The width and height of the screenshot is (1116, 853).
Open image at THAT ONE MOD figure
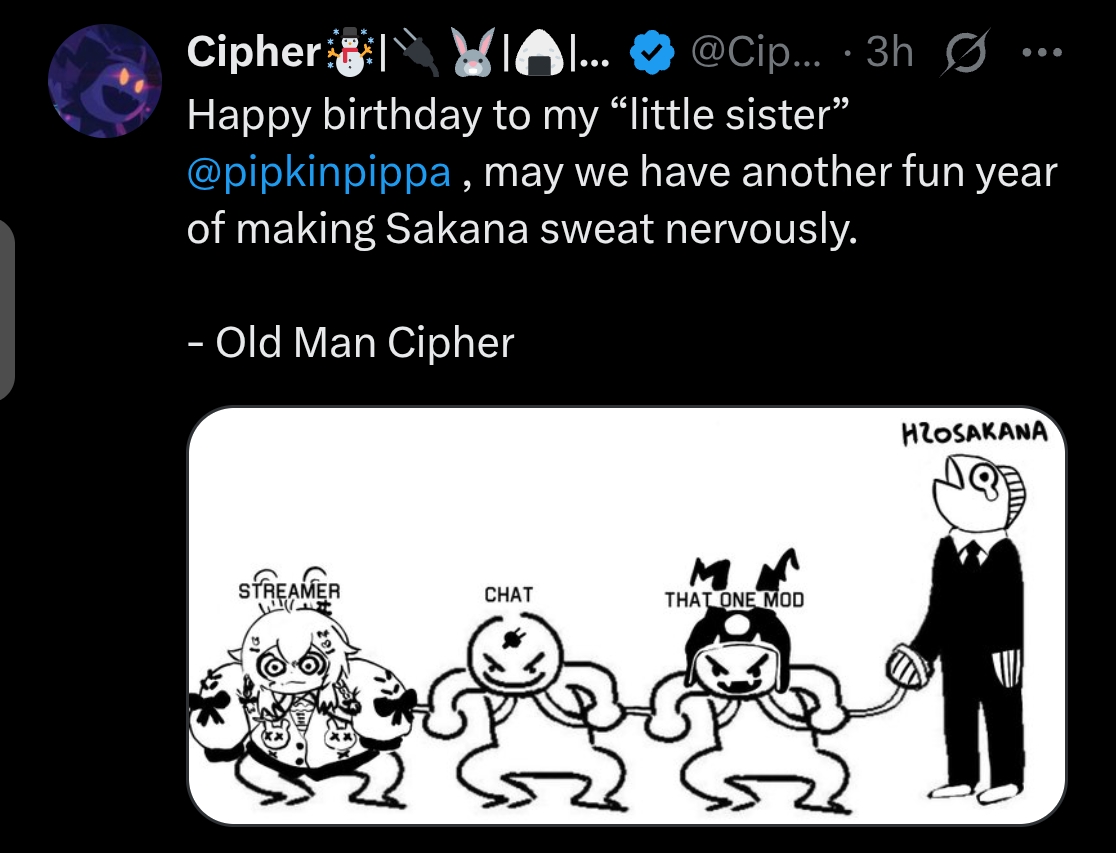click(735, 690)
